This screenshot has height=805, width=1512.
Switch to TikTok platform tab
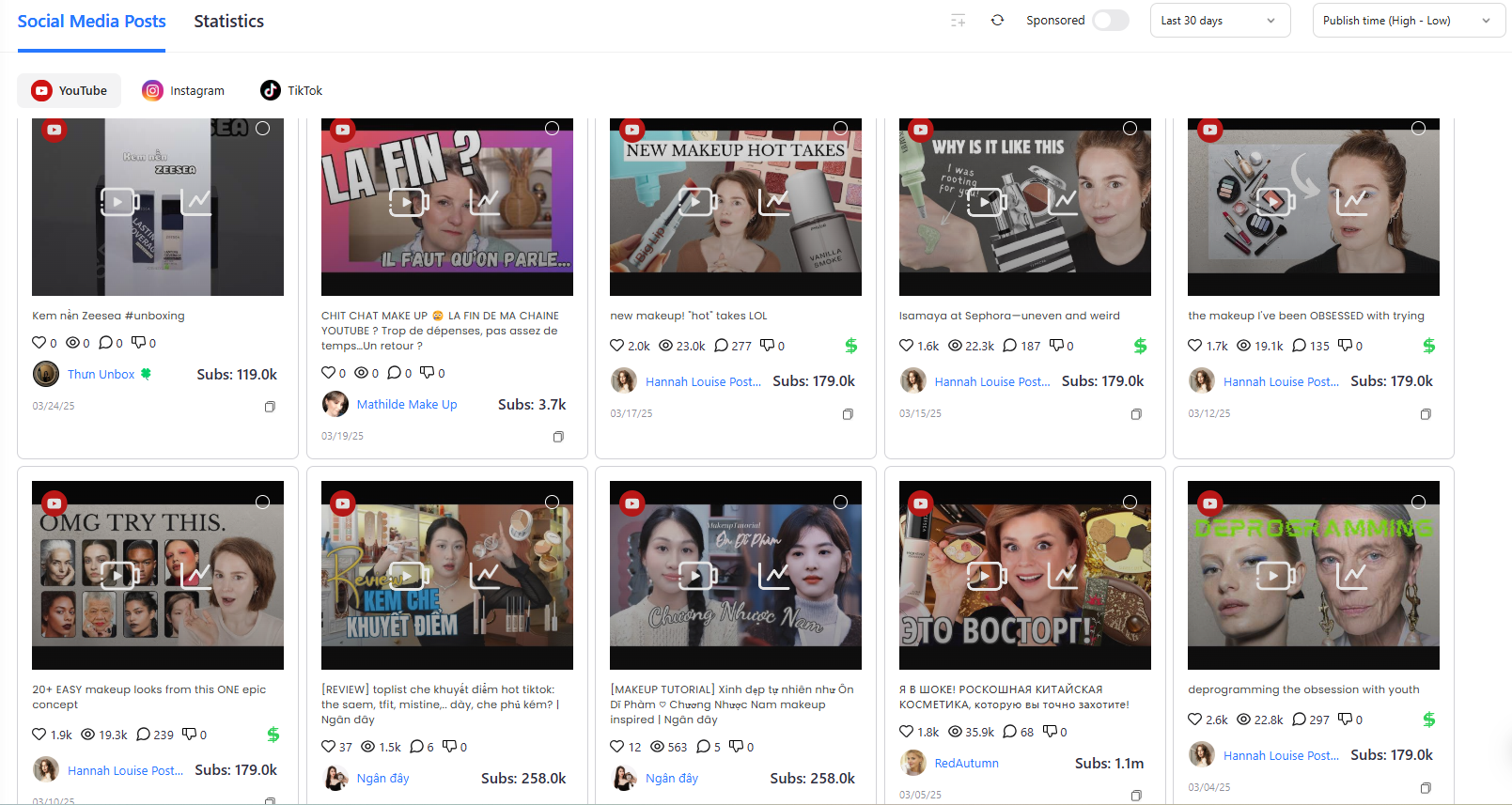pos(291,91)
